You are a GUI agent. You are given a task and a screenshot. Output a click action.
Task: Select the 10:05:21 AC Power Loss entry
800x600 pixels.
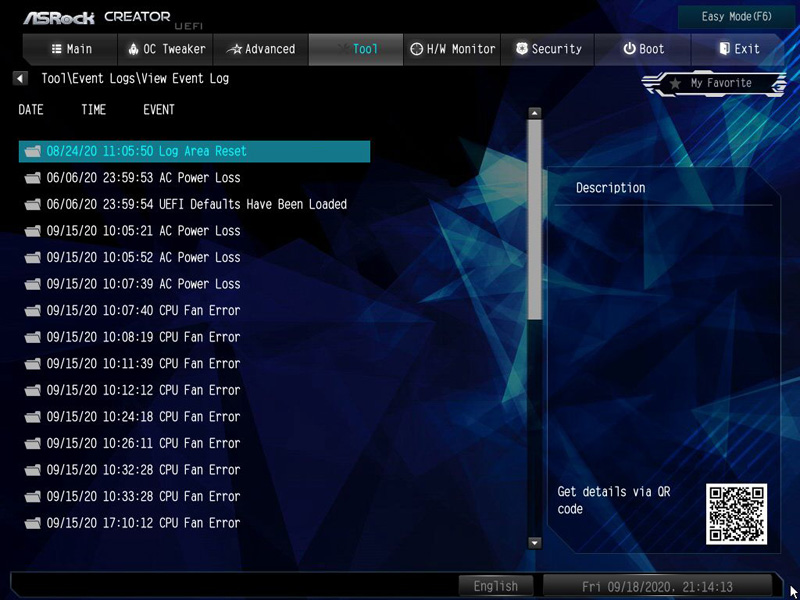point(194,231)
